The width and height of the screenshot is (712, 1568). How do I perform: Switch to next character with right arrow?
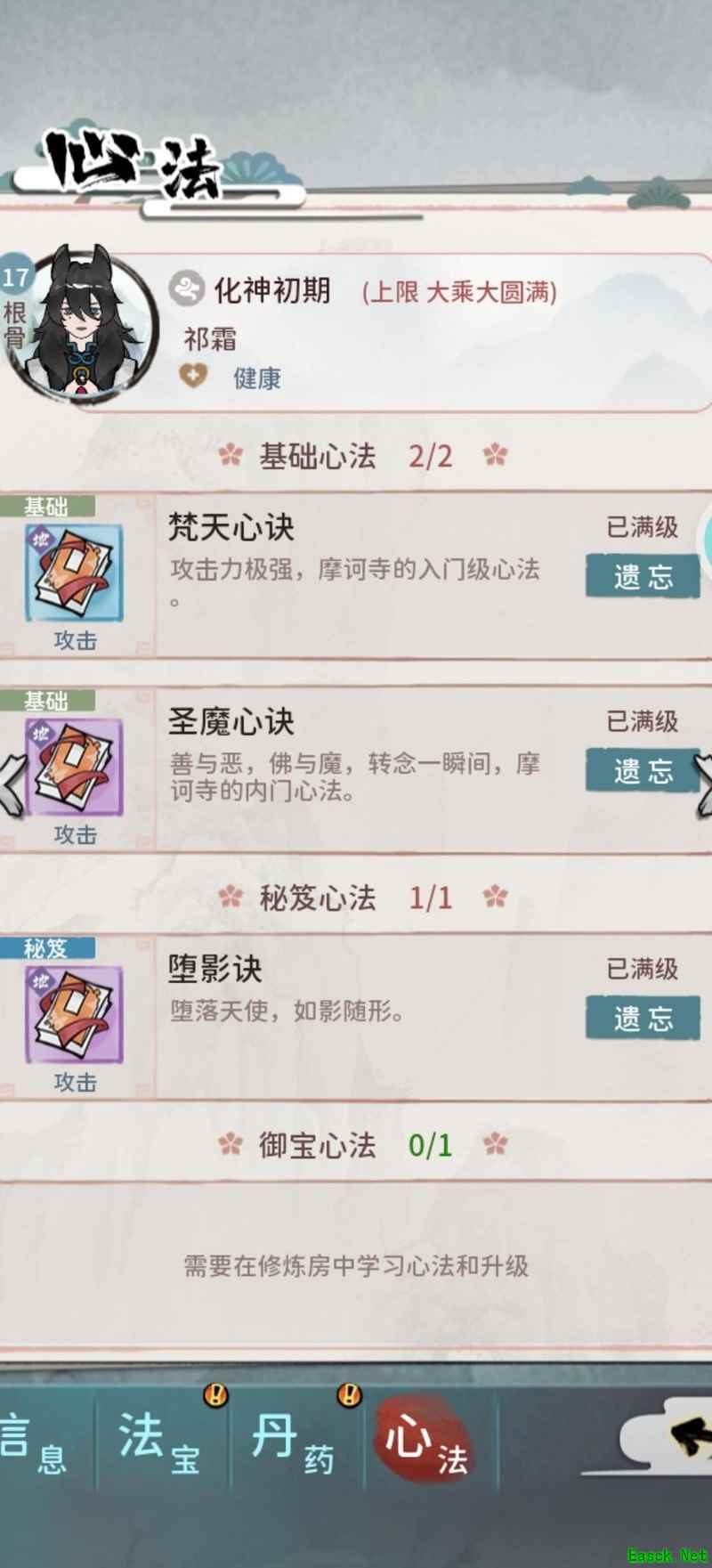tap(702, 783)
